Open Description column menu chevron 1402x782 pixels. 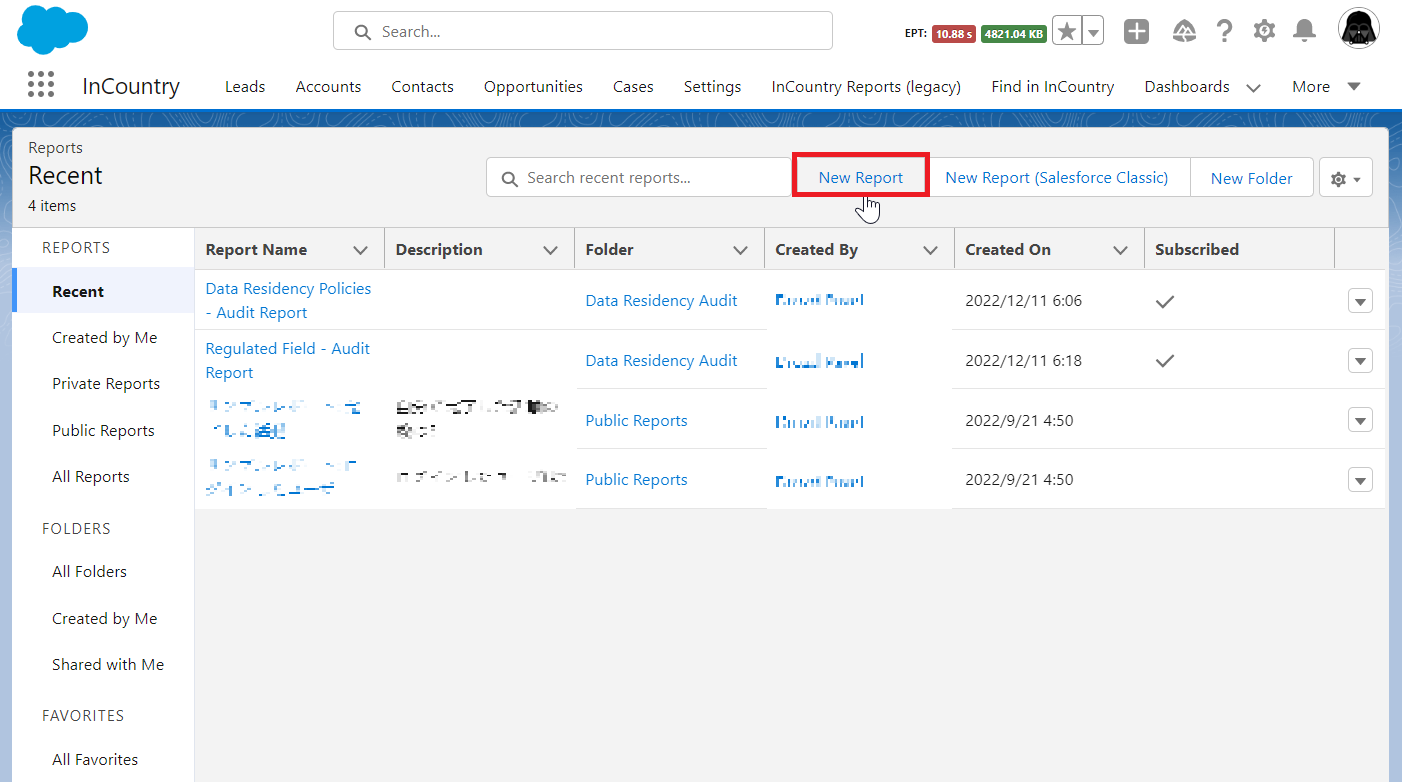click(x=551, y=250)
